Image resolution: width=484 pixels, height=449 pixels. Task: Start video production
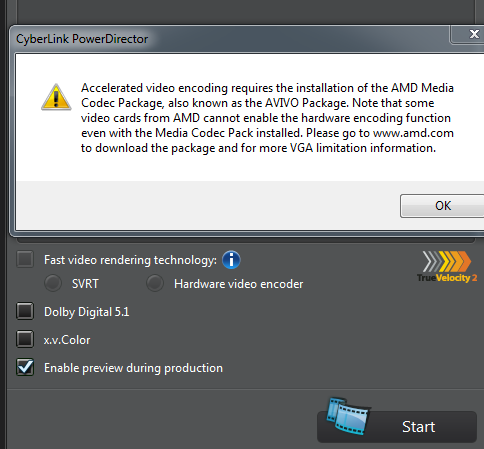click(x=397, y=427)
